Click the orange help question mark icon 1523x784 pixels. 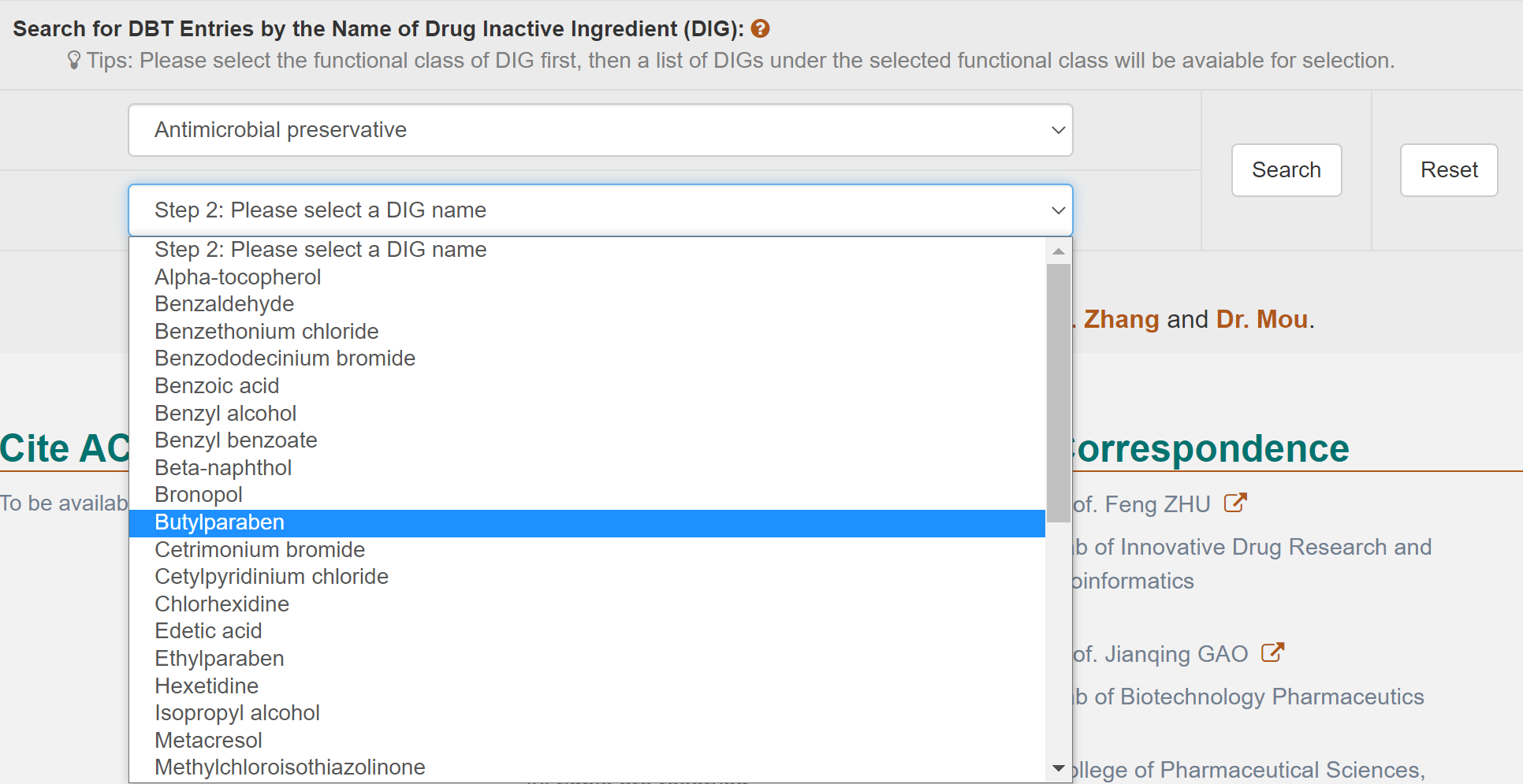760,29
